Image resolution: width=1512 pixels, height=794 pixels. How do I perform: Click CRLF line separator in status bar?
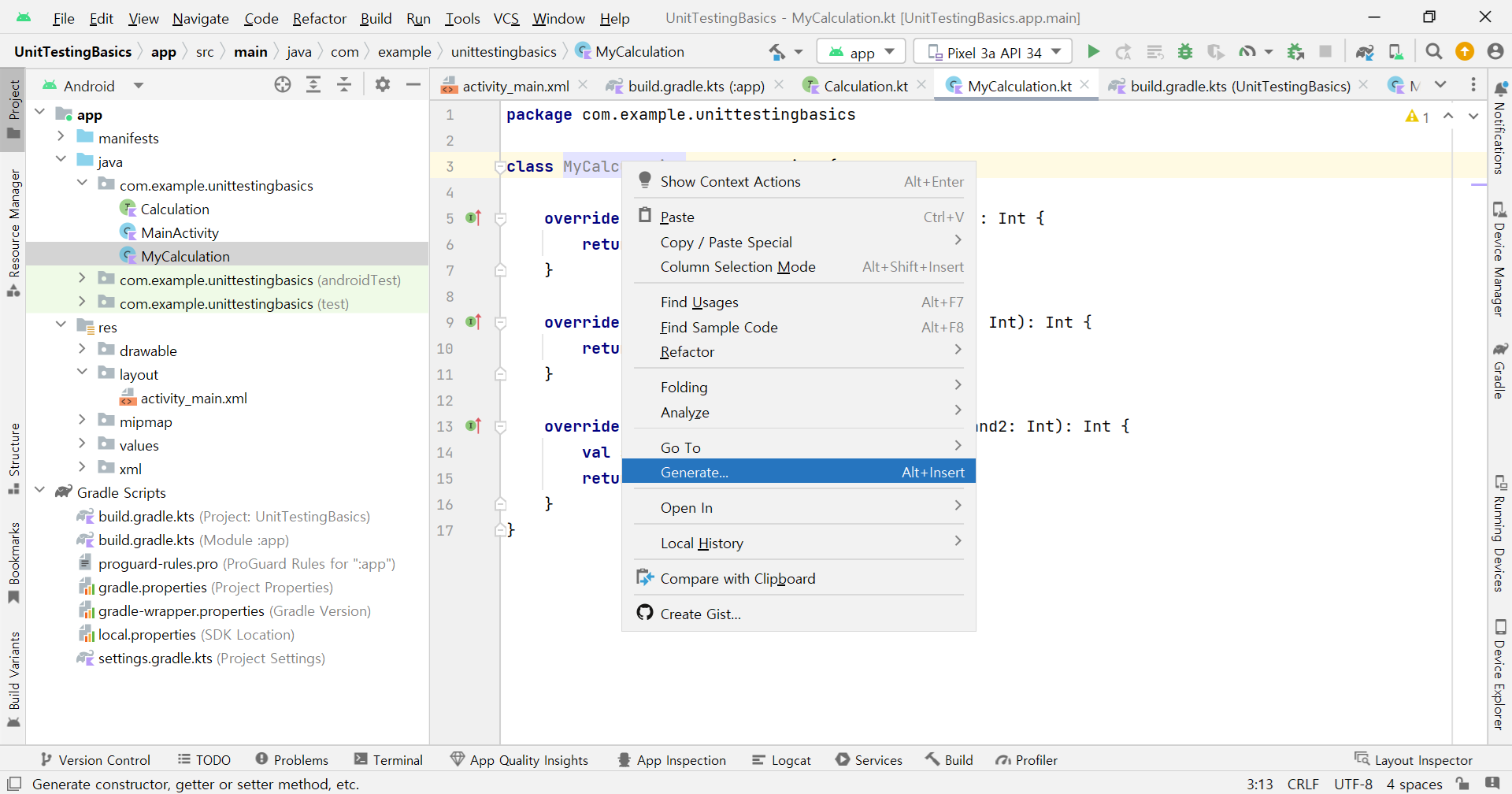(x=1303, y=784)
